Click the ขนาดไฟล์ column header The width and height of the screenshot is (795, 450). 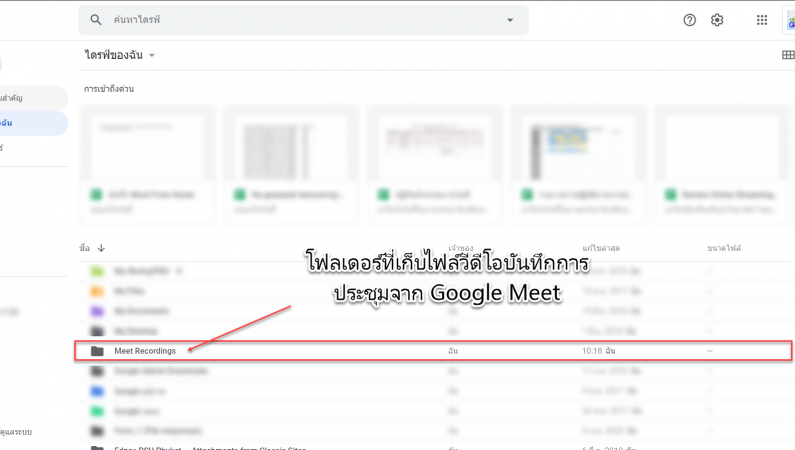(724, 248)
